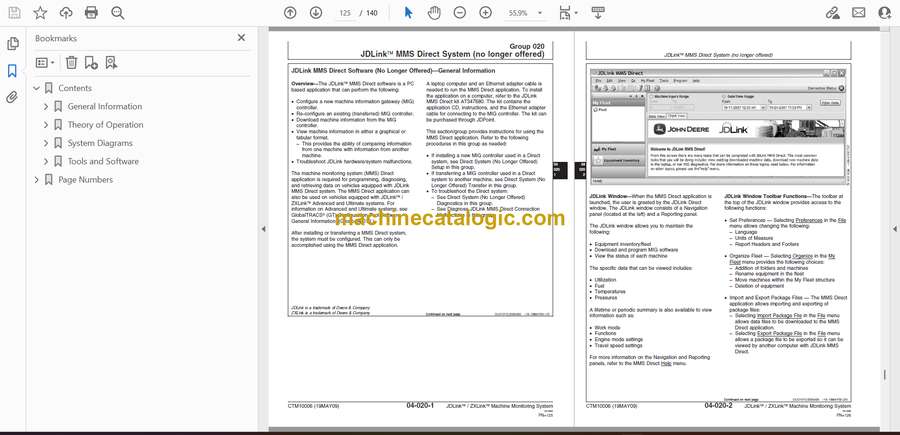Expand the Theory of Operation bookmark
The height and width of the screenshot is (435, 900).
[x=46, y=125]
